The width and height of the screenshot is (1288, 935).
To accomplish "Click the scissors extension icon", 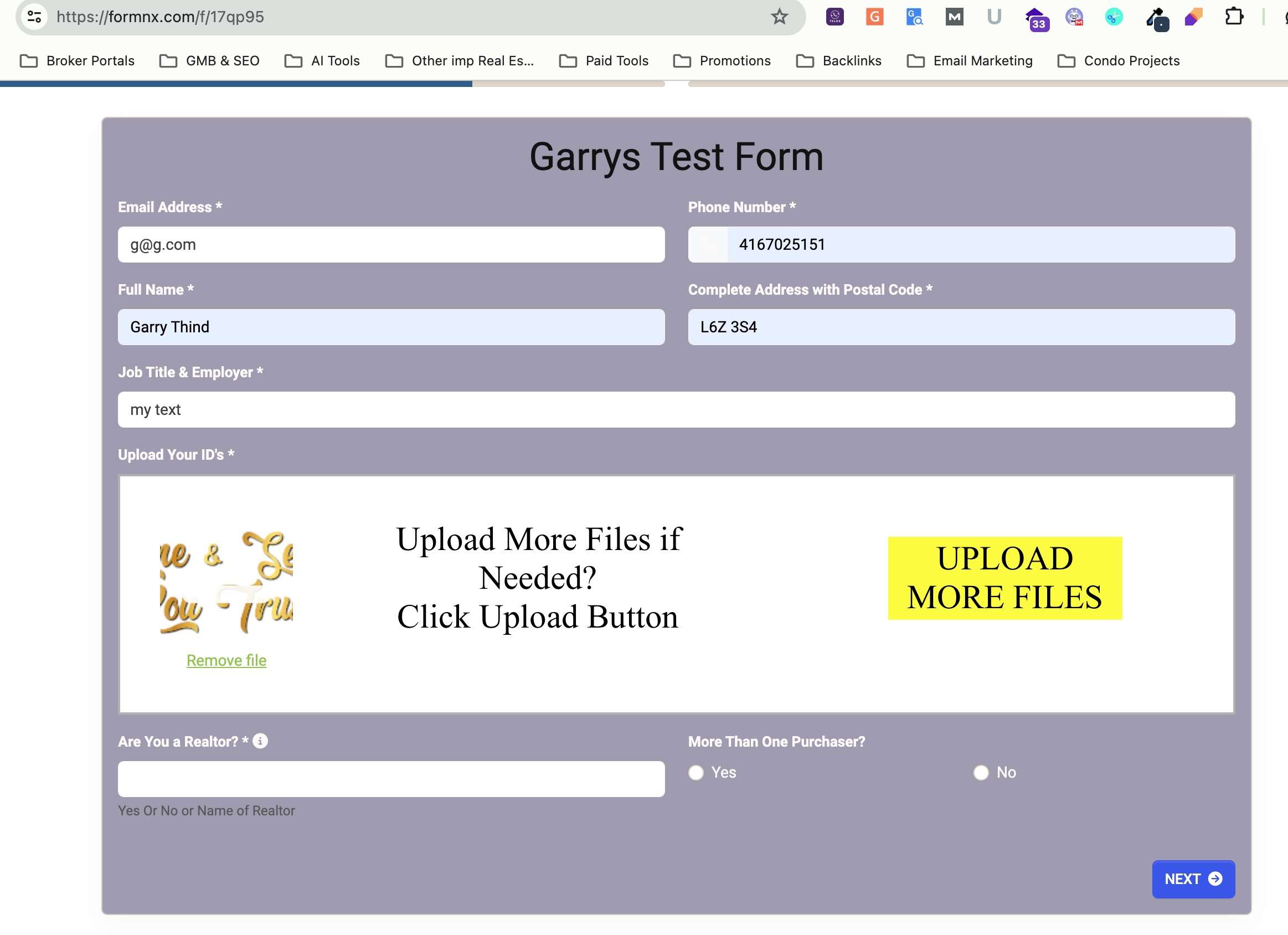I will pyautogui.click(x=1114, y=17).
